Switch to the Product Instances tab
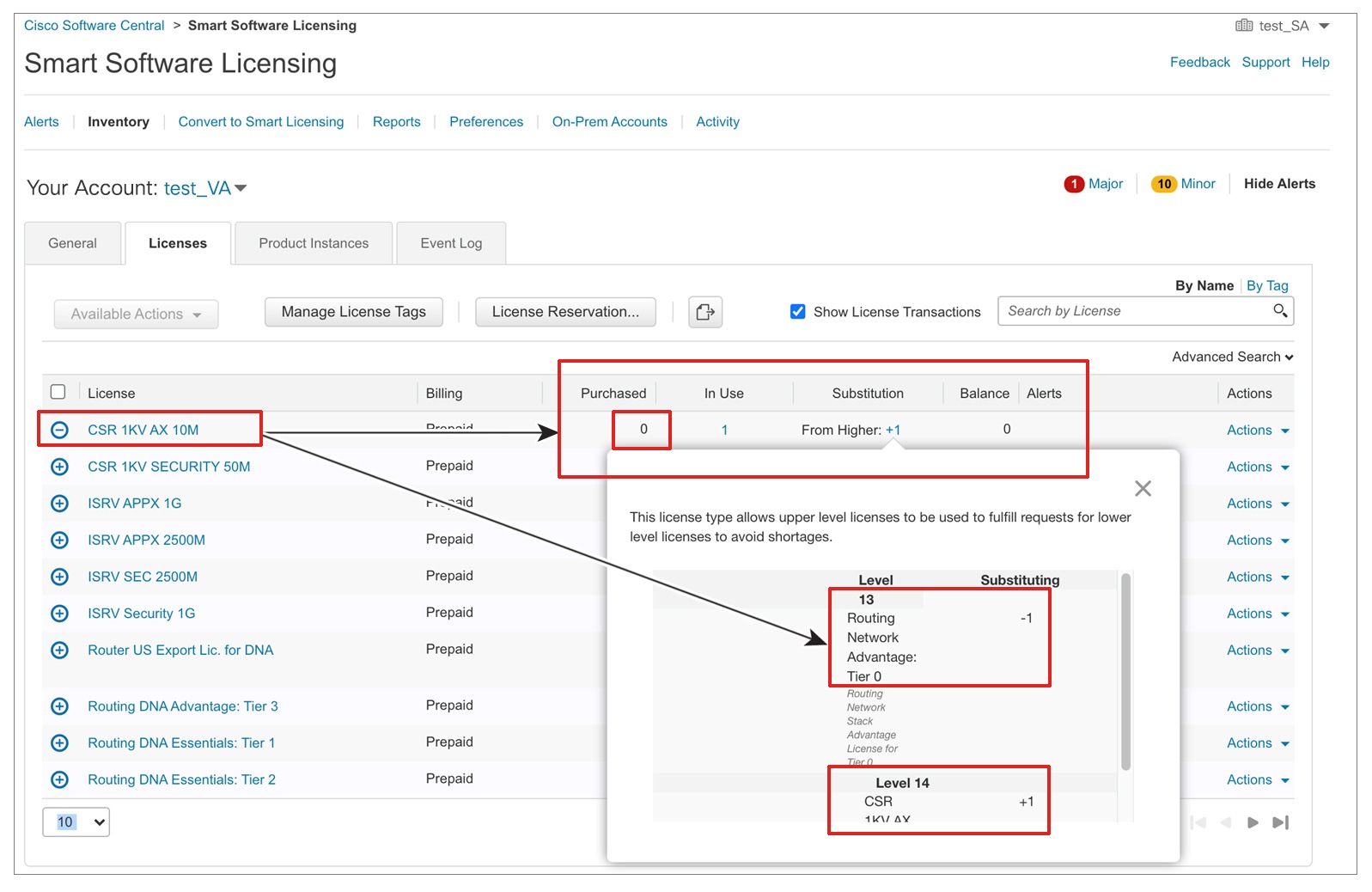This screenshot has height=892, width=1372. pos(314,243)
